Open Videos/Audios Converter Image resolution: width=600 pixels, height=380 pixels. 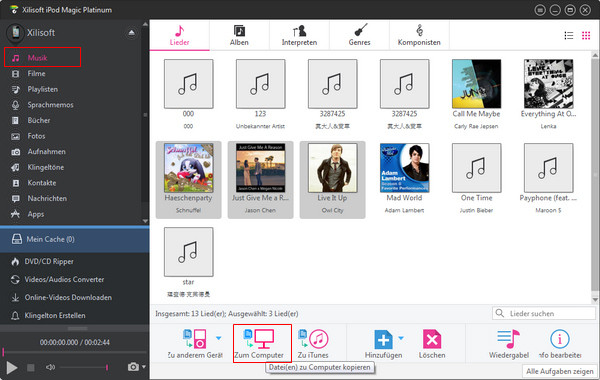[64, 279]
